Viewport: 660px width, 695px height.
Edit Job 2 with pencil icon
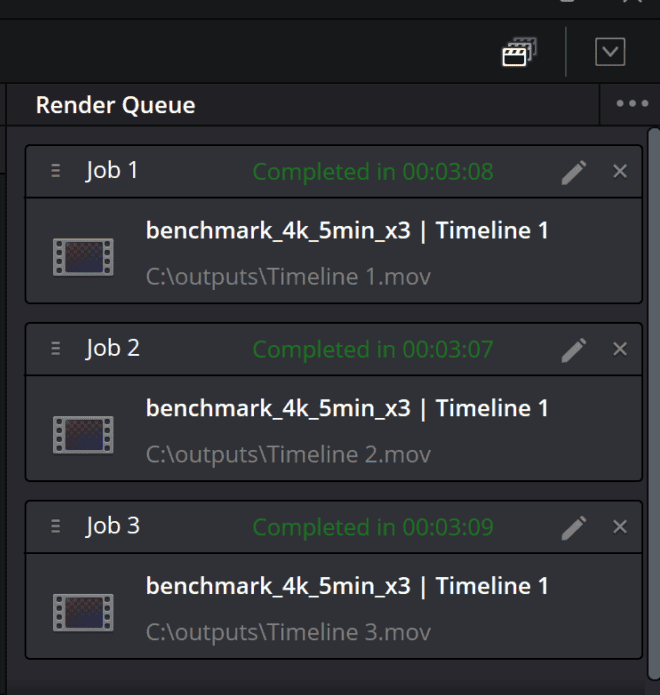coord(574,349)
